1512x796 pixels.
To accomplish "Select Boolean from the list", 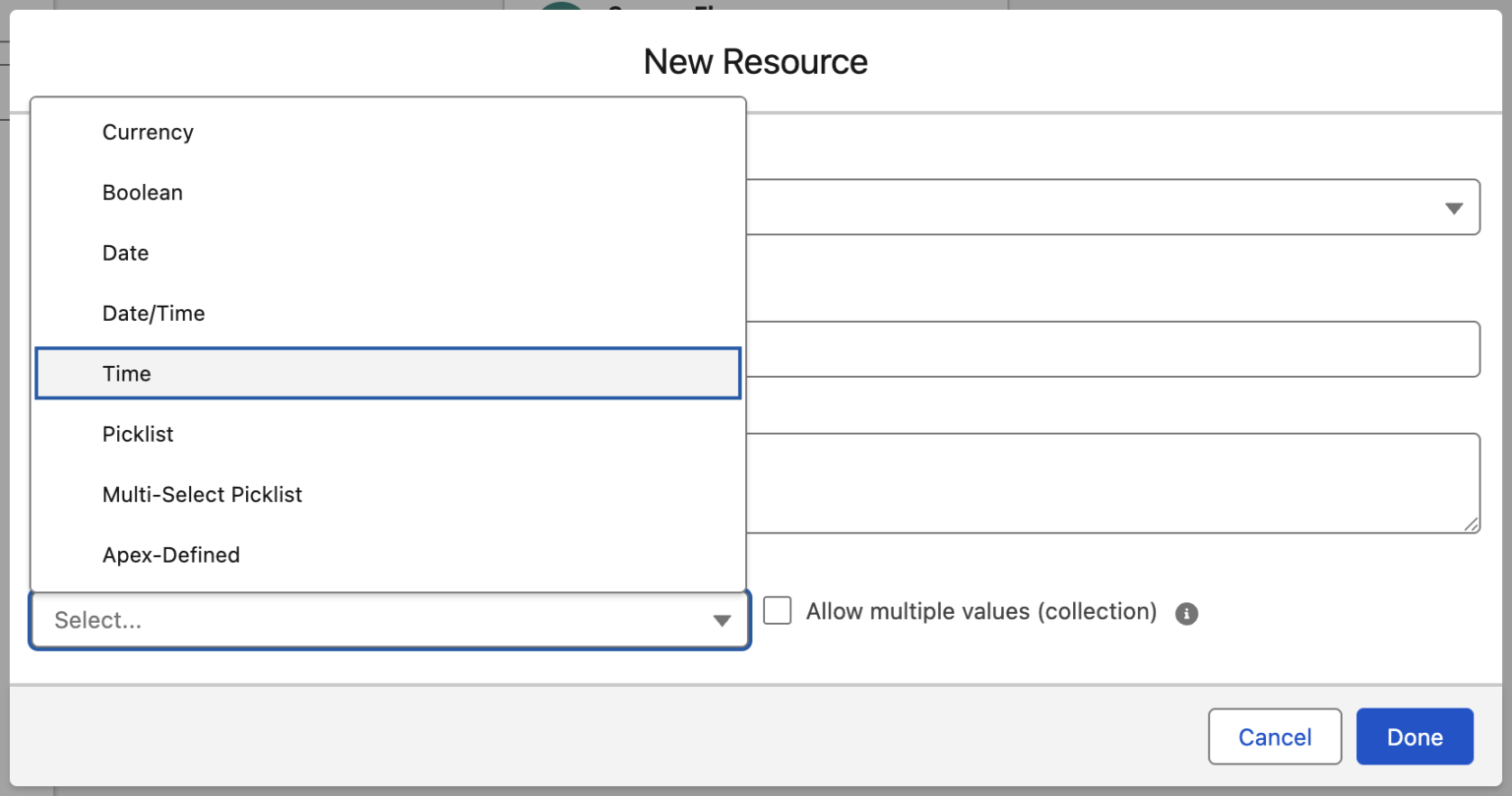I will tap(143, 192).
